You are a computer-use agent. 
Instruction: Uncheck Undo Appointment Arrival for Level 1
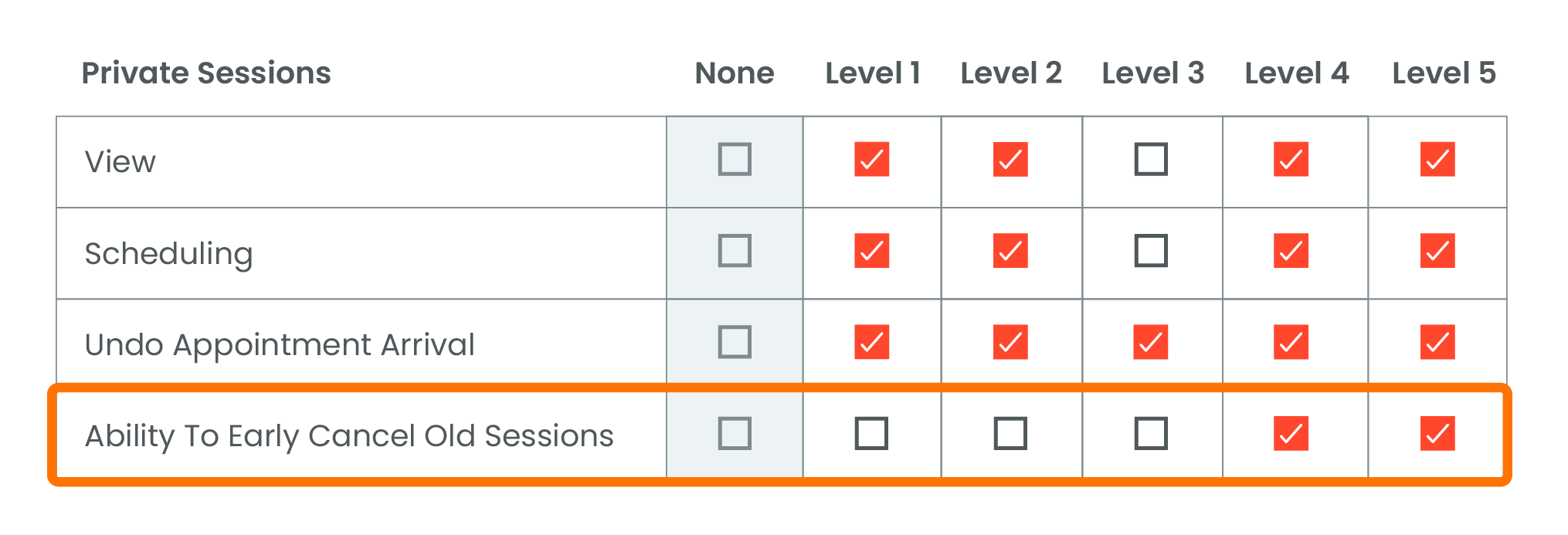871,342
